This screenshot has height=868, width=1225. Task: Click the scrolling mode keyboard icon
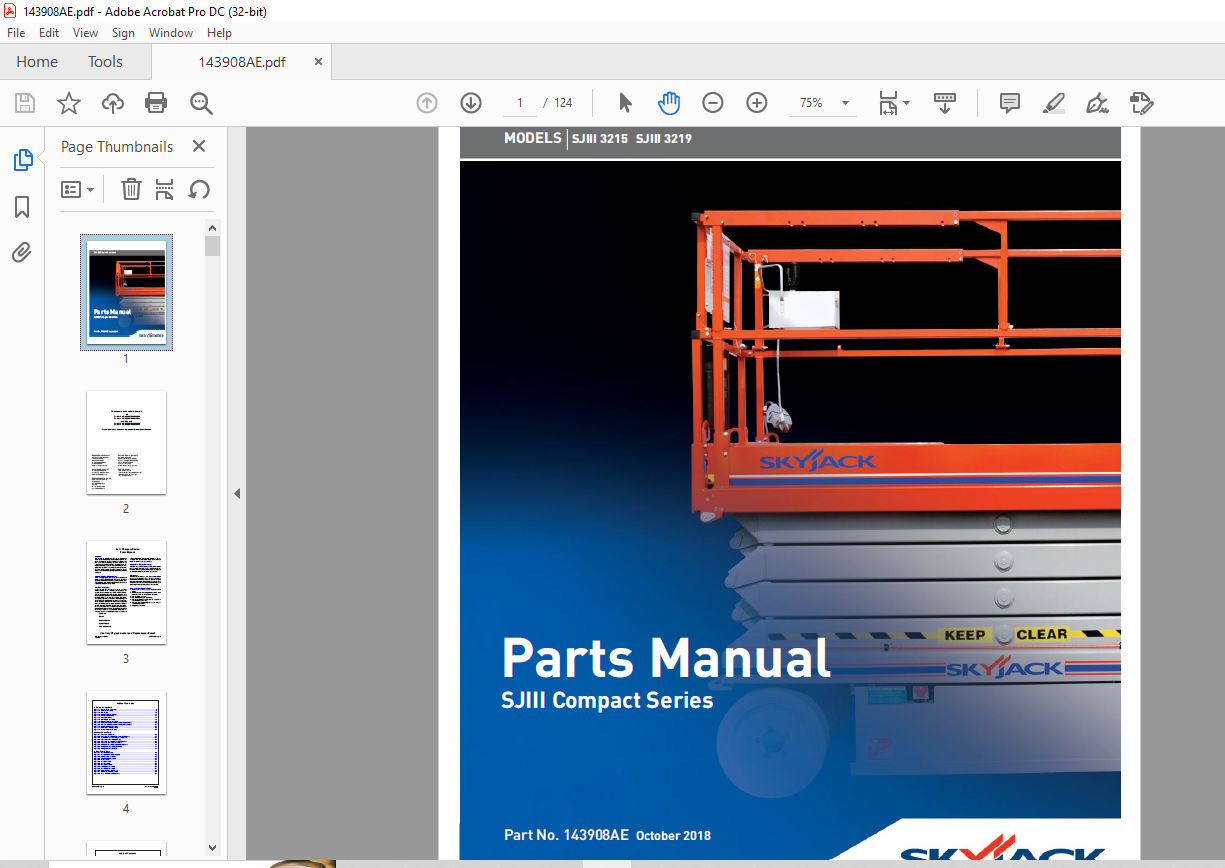945,103
